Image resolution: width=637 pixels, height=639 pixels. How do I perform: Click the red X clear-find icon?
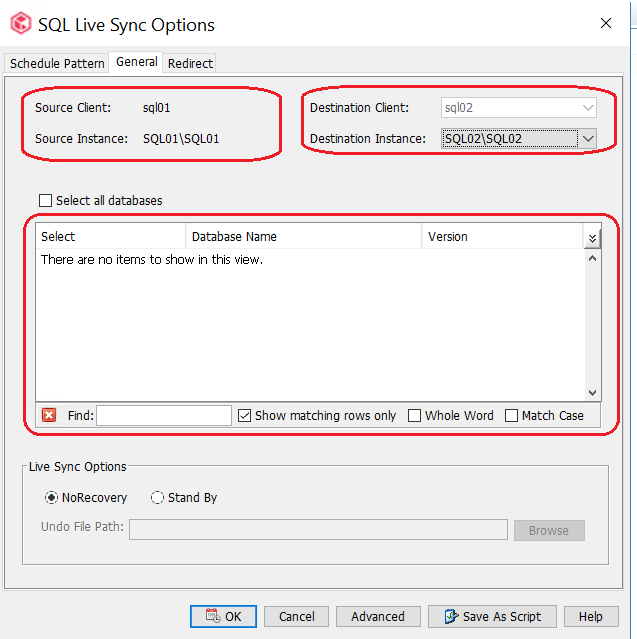pyautogui.click(x=49, y=415)
